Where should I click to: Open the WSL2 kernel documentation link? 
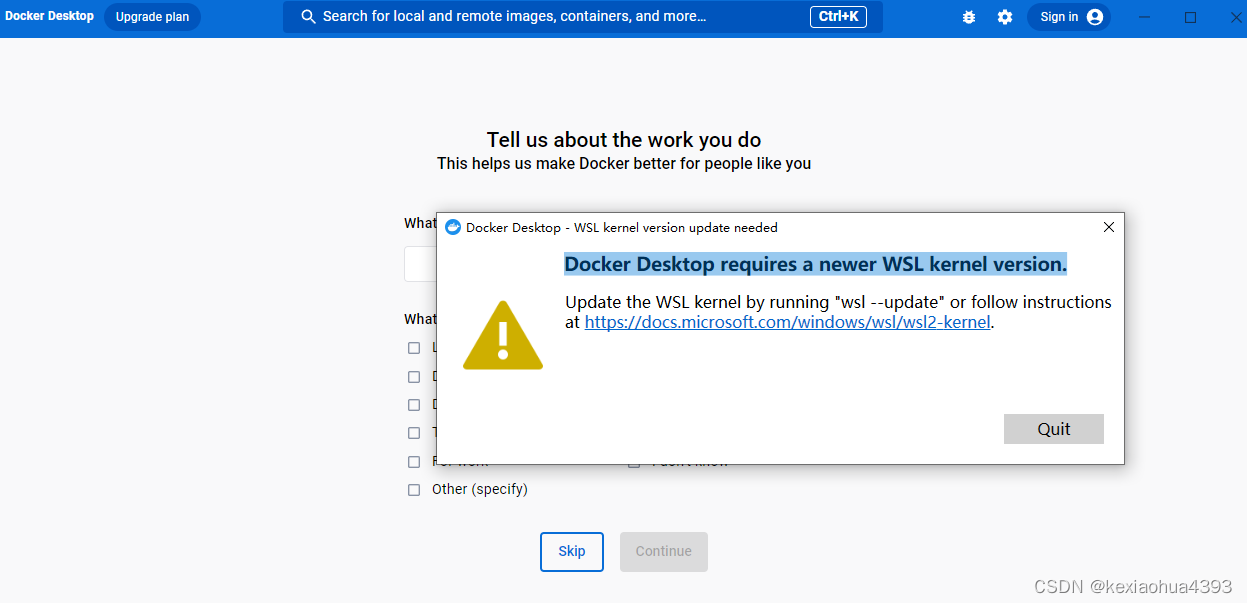786,321
